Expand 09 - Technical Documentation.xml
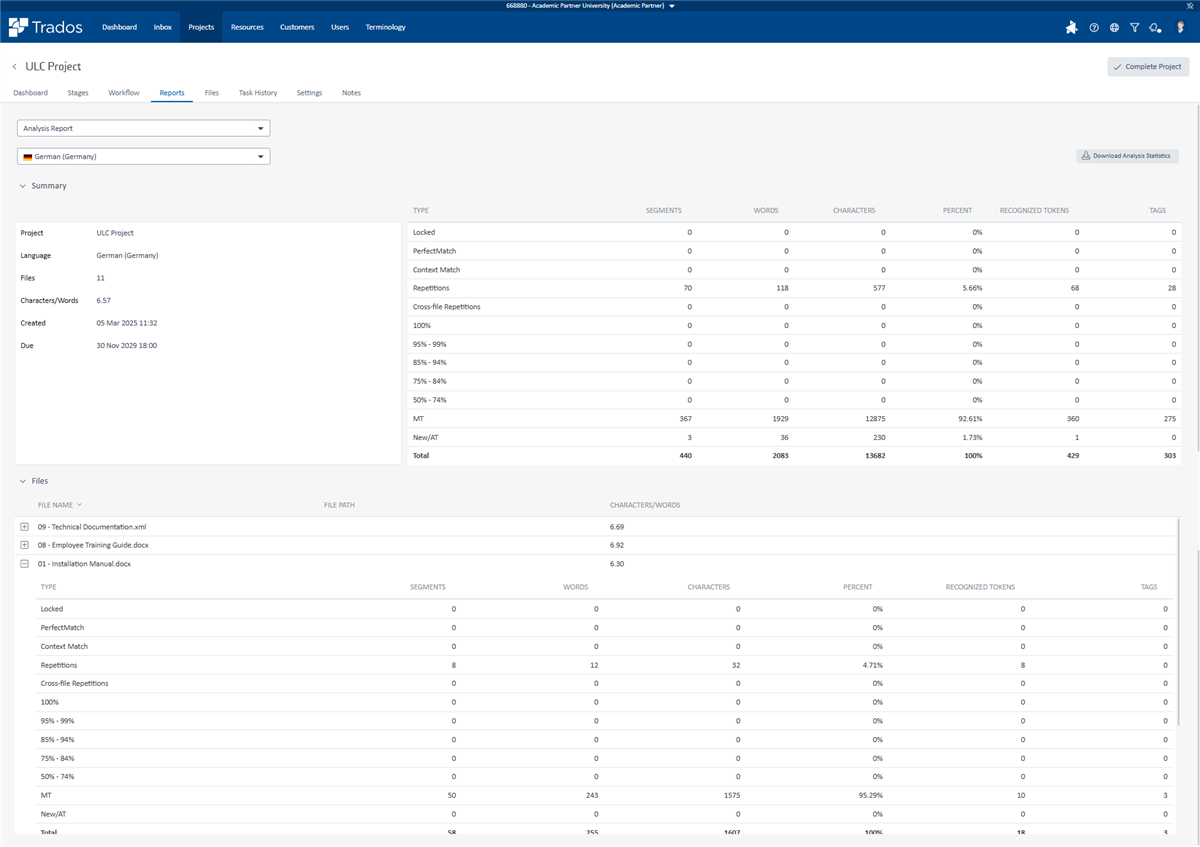This screenshot has height=847, width=1200. click(x=23, y=526)
